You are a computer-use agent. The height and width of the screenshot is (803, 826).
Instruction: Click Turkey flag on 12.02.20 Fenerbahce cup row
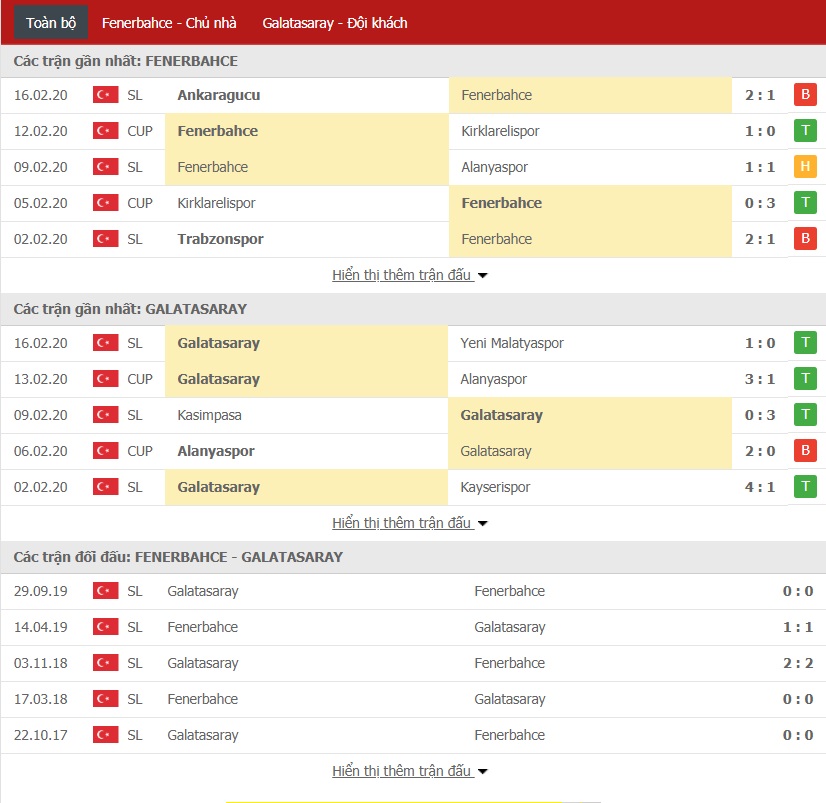tap(105, 131)
